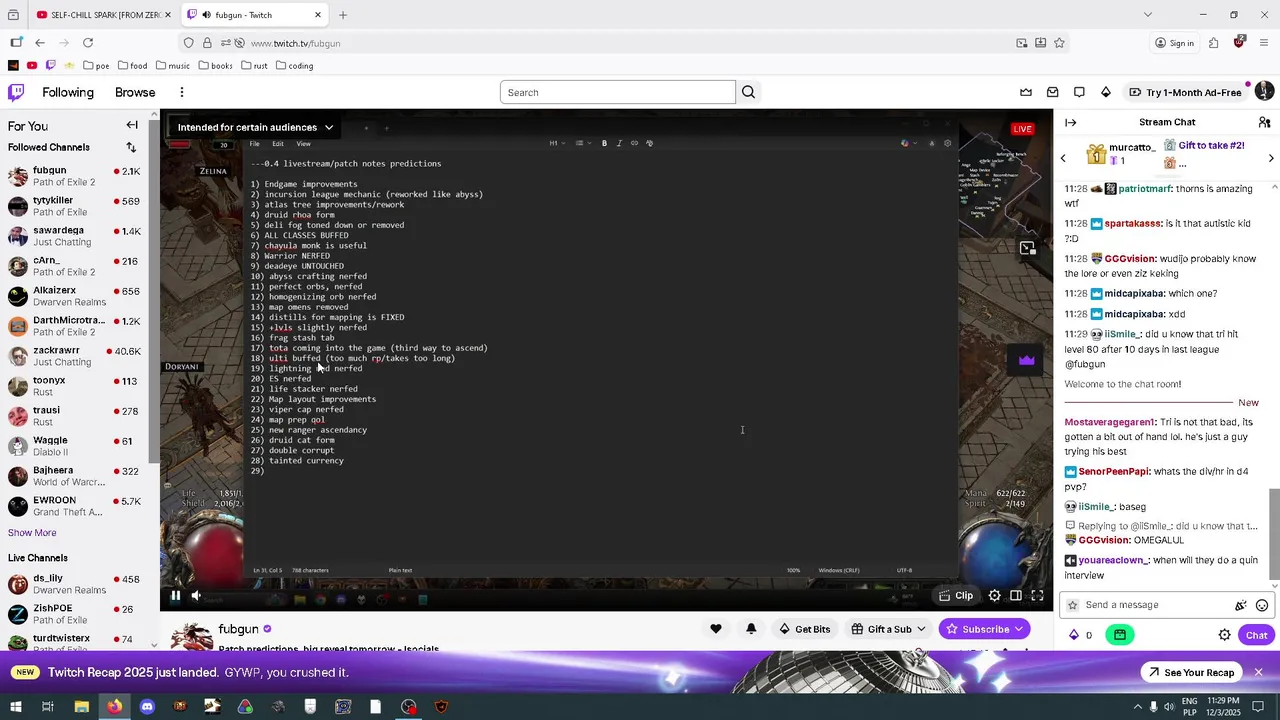1280x720 pixels.
Task: Click the purple Chat send button
Action: [x=1256, y=635]
